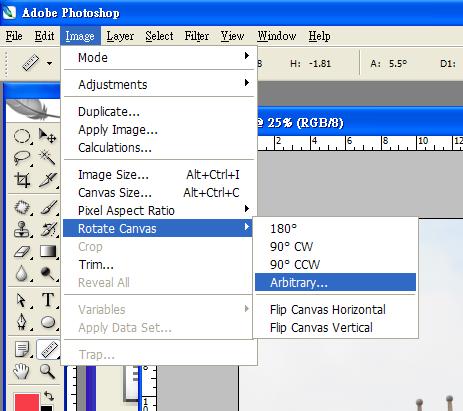Click the horizontal ruler at mark 4
The width and height of the screenshot is (463, 411).
tap(313, 143)
